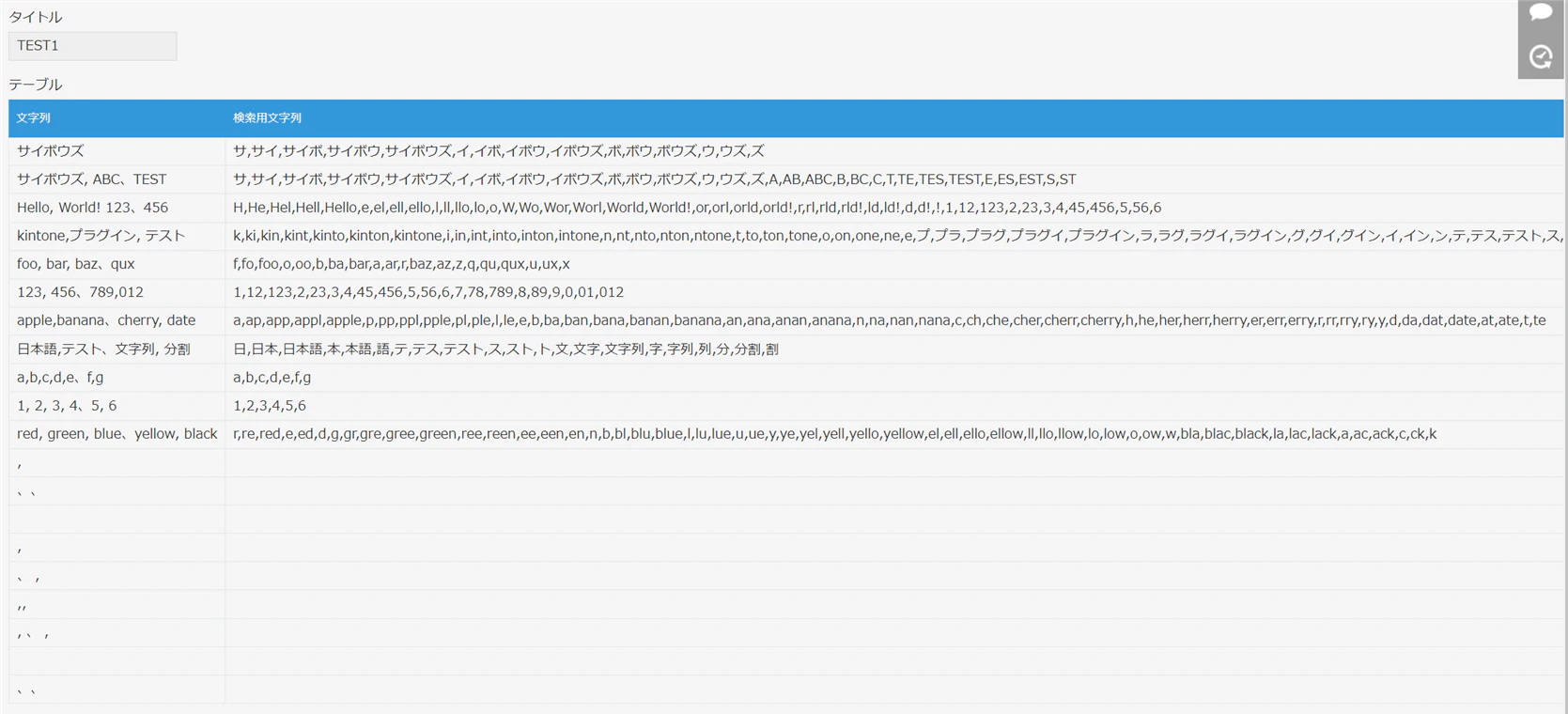Select the search string starting '日,日本,日本語'
Viewport: 1568px width, 714px height.
(x=505, y=349)
